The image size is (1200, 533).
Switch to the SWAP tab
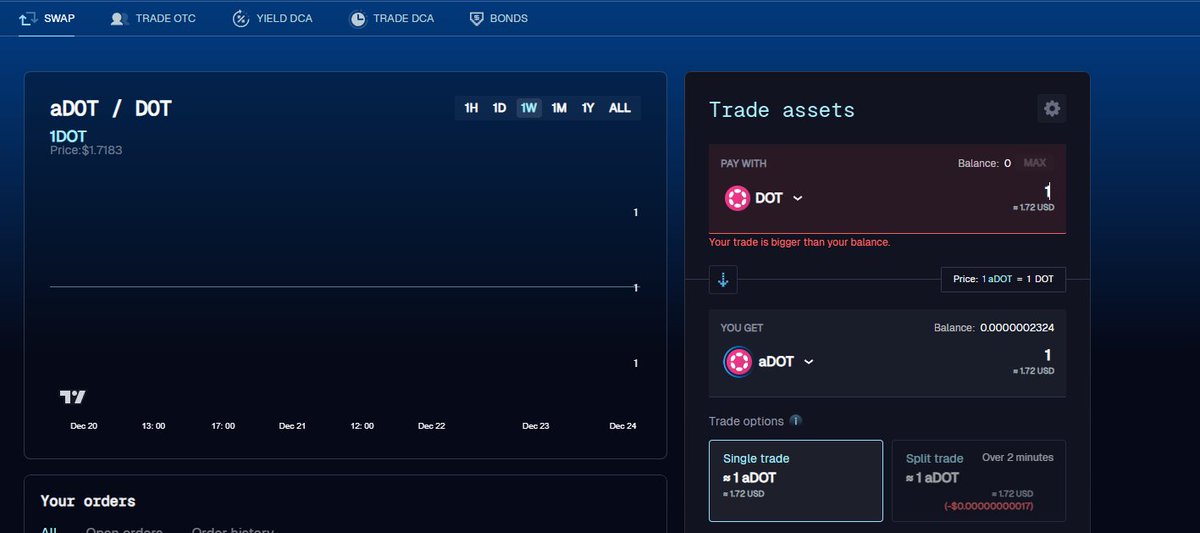(x=47, y=19)
